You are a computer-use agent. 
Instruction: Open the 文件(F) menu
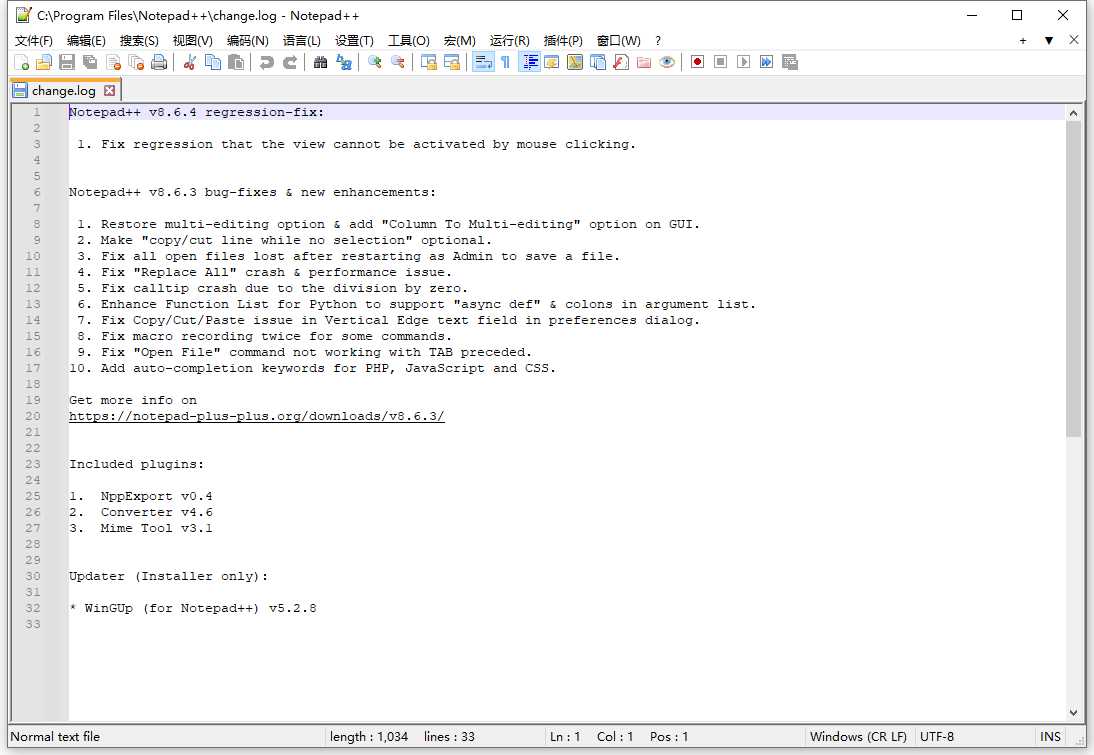[x=33, y=40]
